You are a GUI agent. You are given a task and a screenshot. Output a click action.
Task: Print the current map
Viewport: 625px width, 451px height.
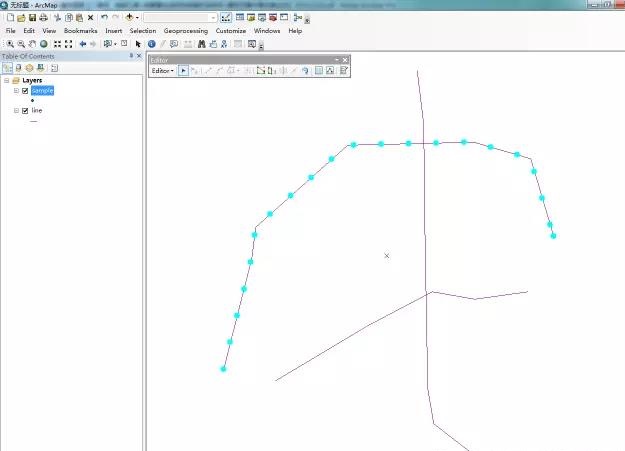43,18
